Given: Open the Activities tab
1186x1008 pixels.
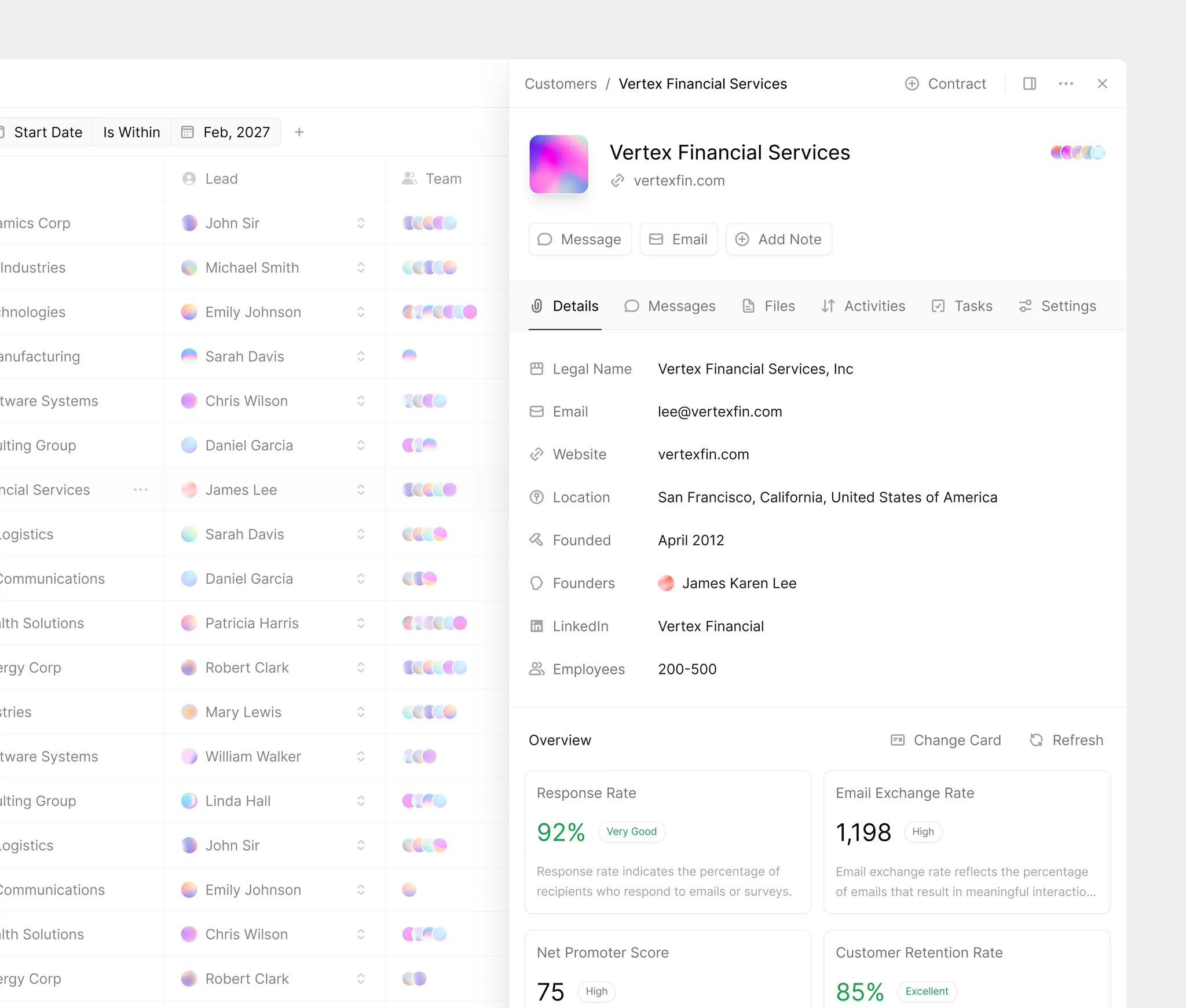Looking at the screenshot, I should pos(863,306).
